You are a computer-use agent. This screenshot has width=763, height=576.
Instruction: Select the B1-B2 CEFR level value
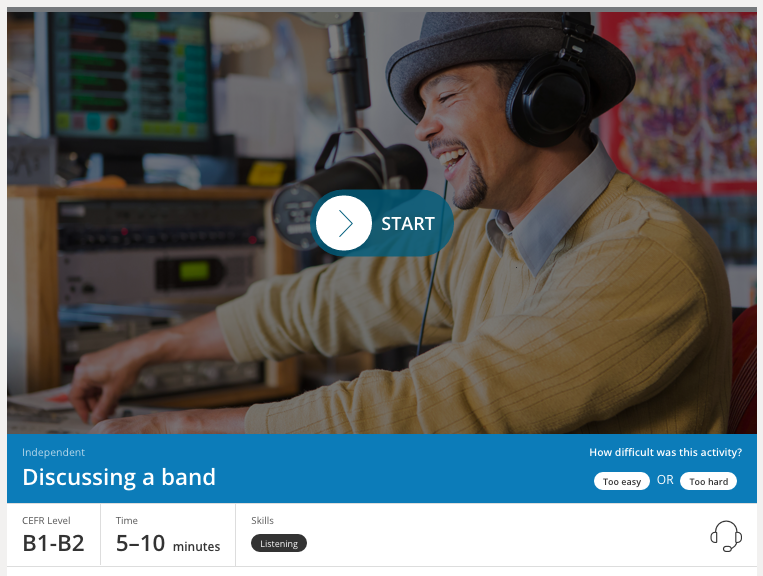click(54, 543)
